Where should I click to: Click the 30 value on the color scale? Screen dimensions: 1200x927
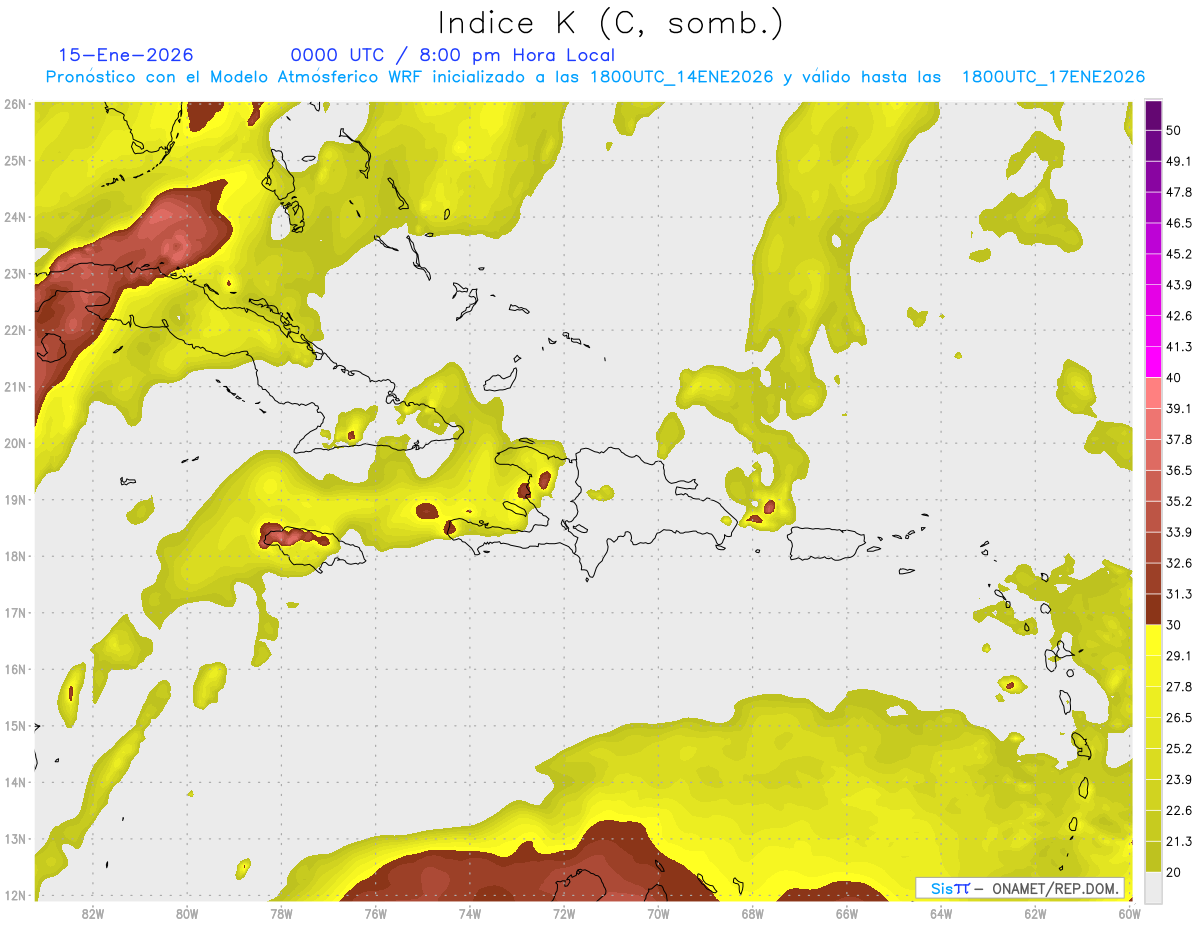click(x=1174, y=625)
